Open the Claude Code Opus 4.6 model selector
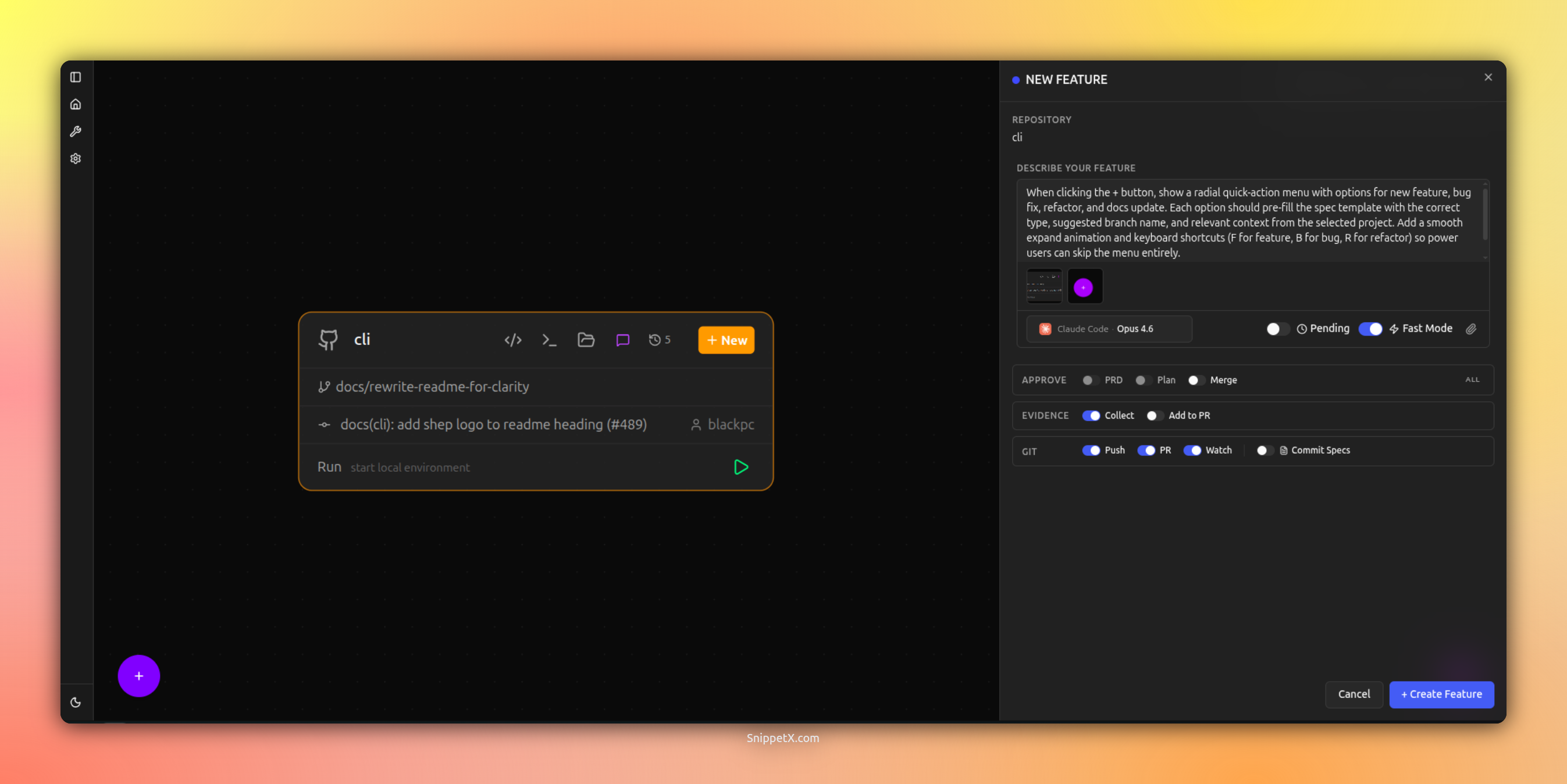Image resolution: width=1567 pixels, height=784 pixels. pyautogui.click(x=1108, y=329)
